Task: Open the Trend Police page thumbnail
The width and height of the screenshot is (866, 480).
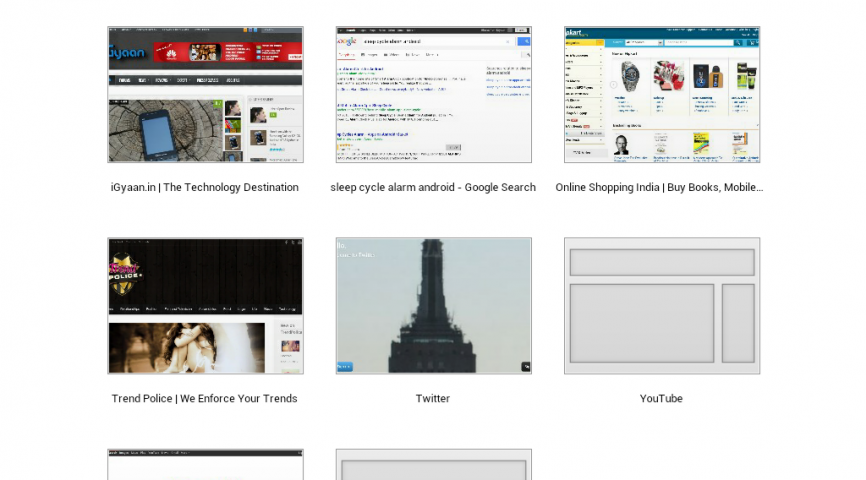Action: coord(205,306)
